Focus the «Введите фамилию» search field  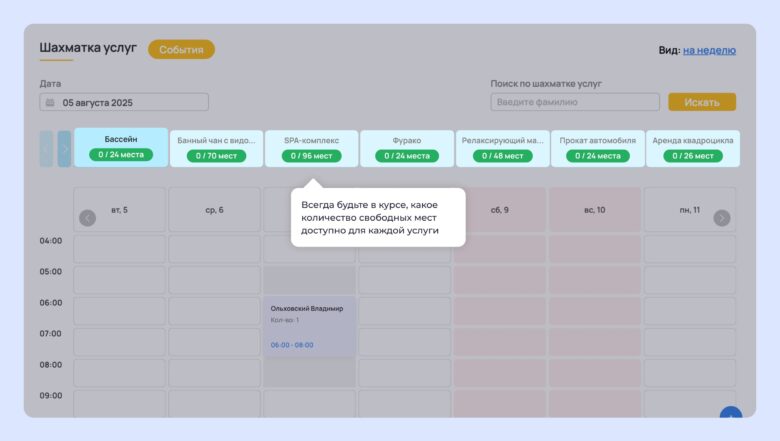(x=574, y=102)
